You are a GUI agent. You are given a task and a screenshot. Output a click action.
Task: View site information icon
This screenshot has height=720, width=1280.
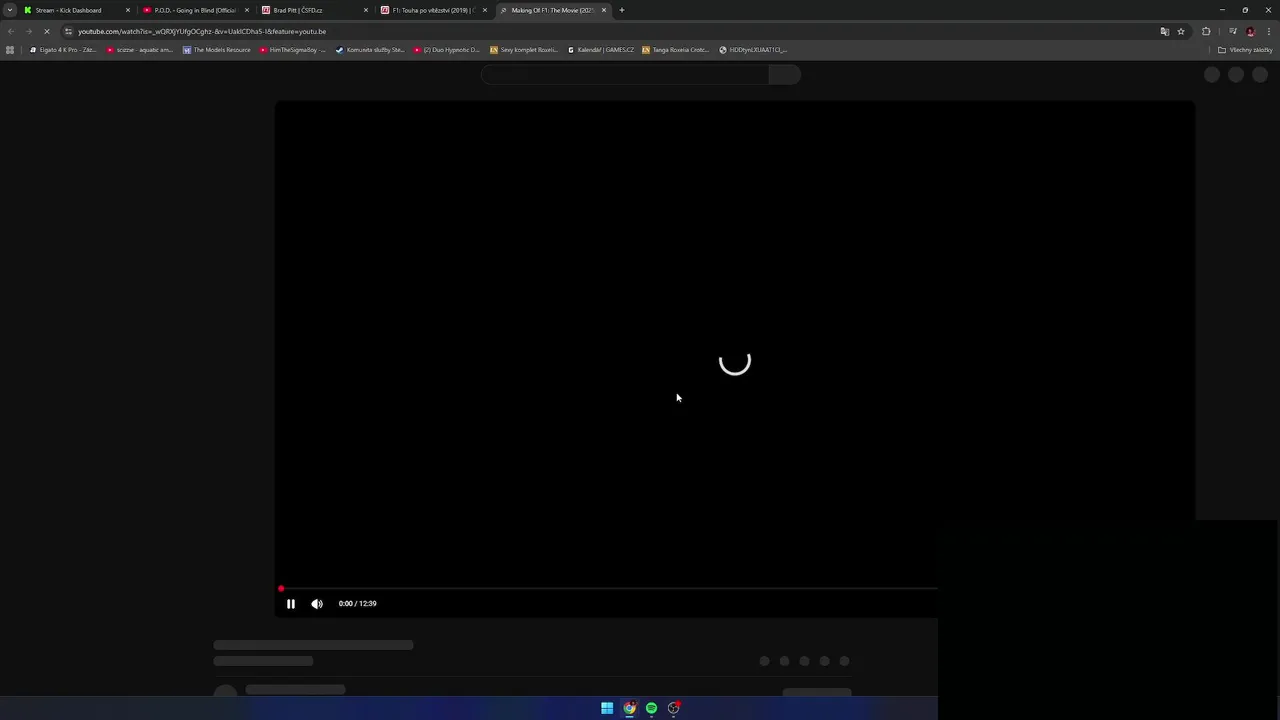[68, 31]
